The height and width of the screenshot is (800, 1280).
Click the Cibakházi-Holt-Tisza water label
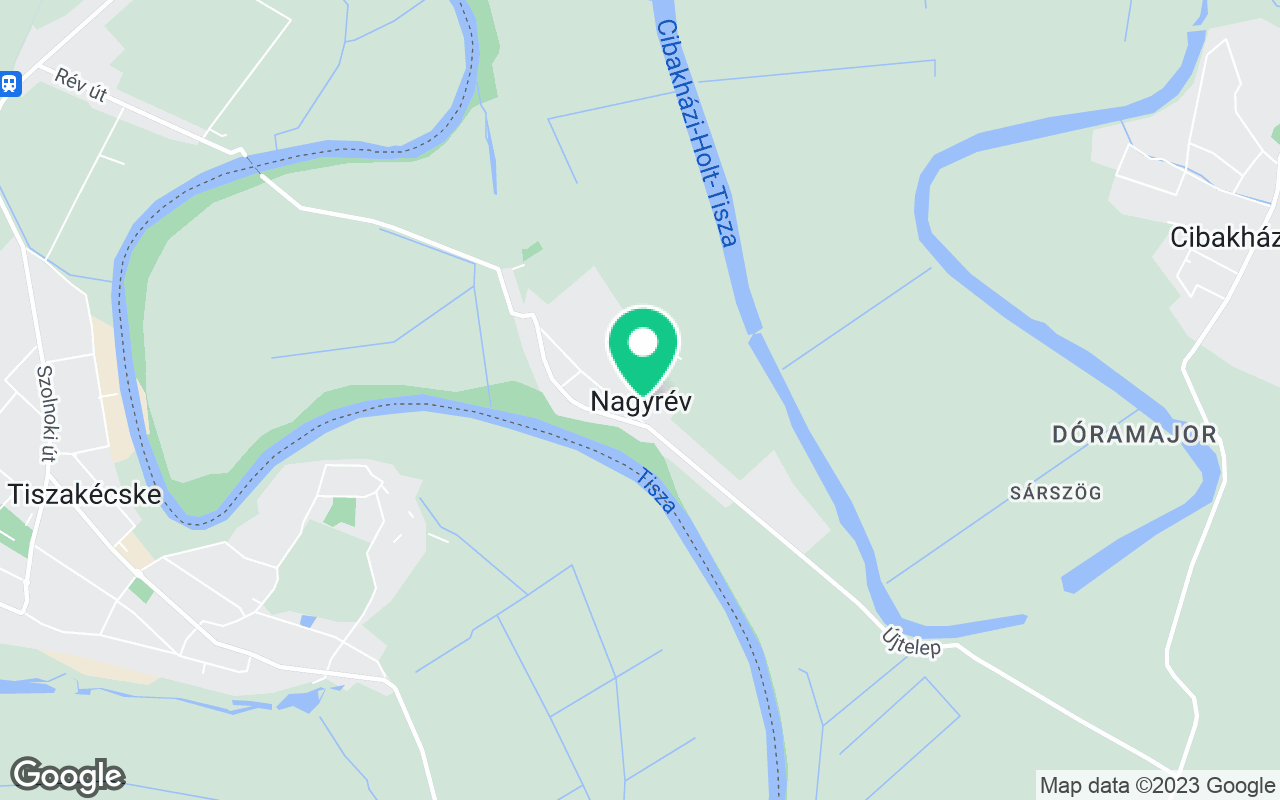pos(698,133)
